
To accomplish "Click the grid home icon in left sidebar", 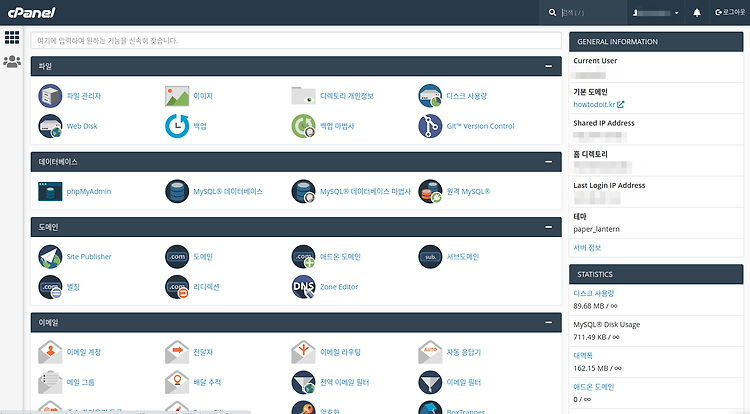I will pyautogui.click(x=12, y=37).
